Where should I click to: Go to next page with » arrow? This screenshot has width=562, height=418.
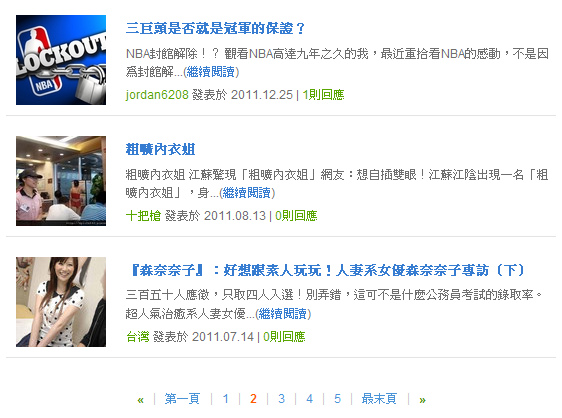point(423,399)
